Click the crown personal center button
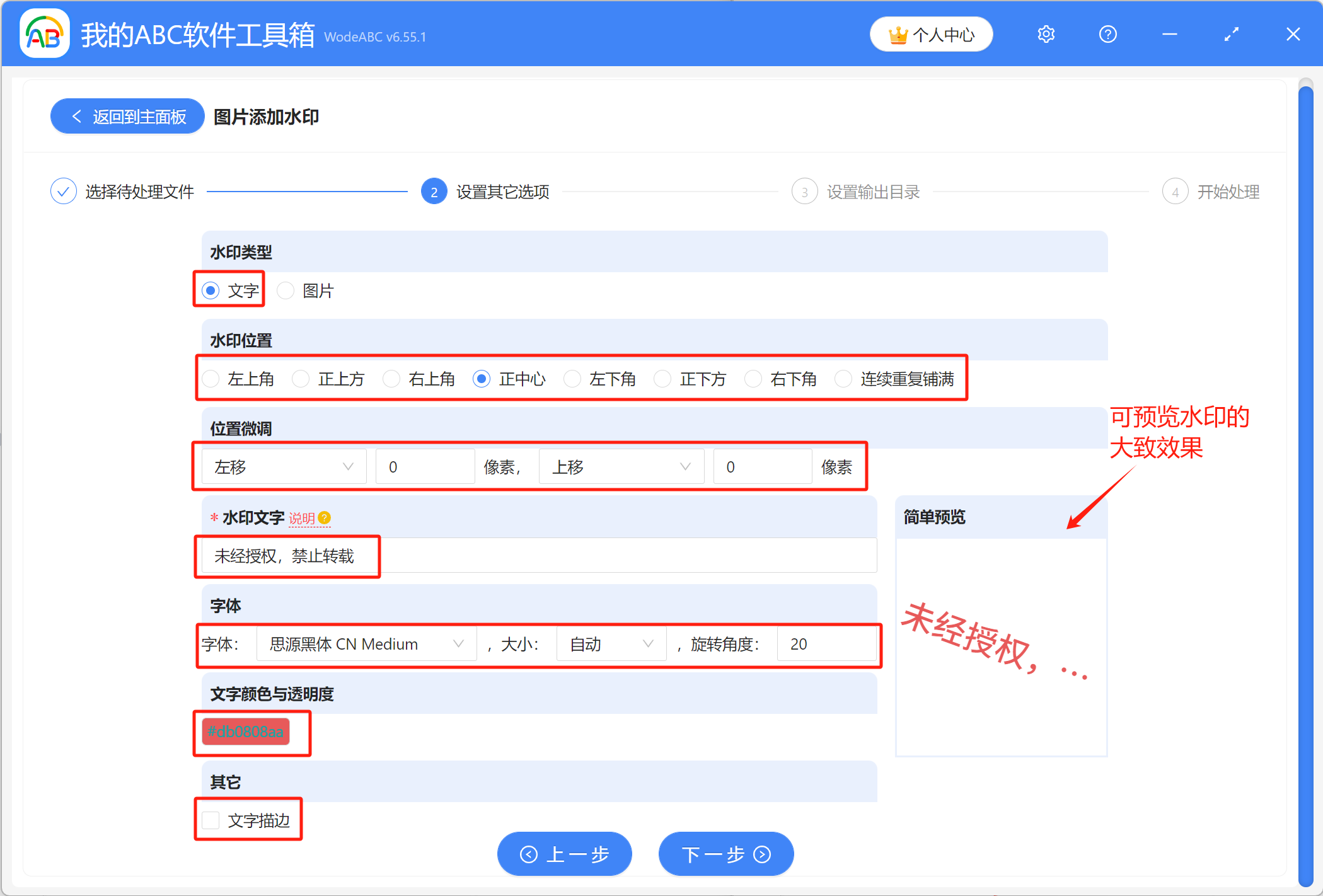This screenshot has width=1323, height=896. [931, 34]
